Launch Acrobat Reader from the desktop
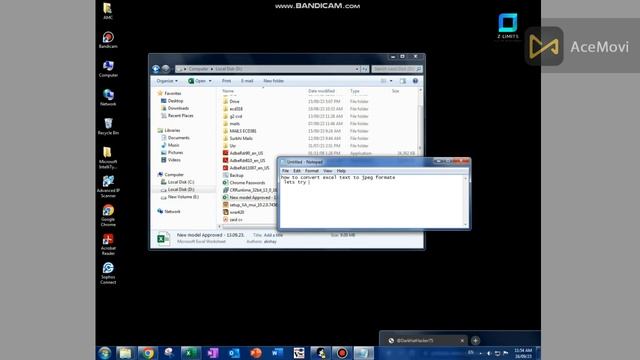640x360 pixels. (108, 244)
